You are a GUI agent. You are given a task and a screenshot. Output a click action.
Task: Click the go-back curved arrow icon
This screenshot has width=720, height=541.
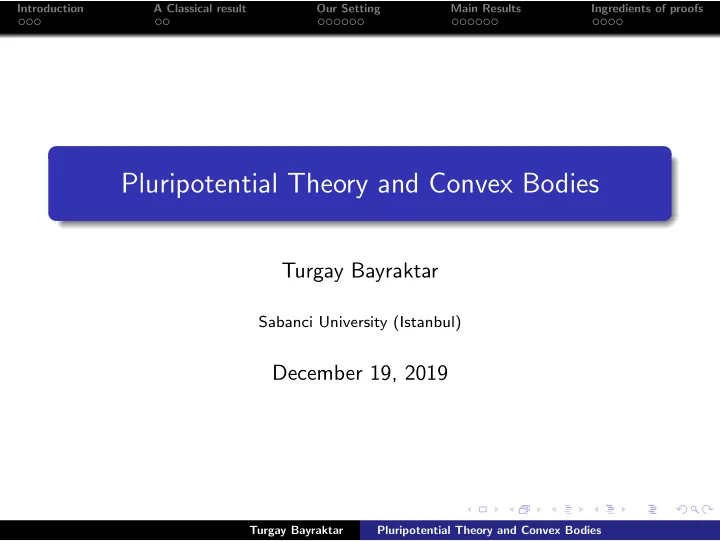682,509
